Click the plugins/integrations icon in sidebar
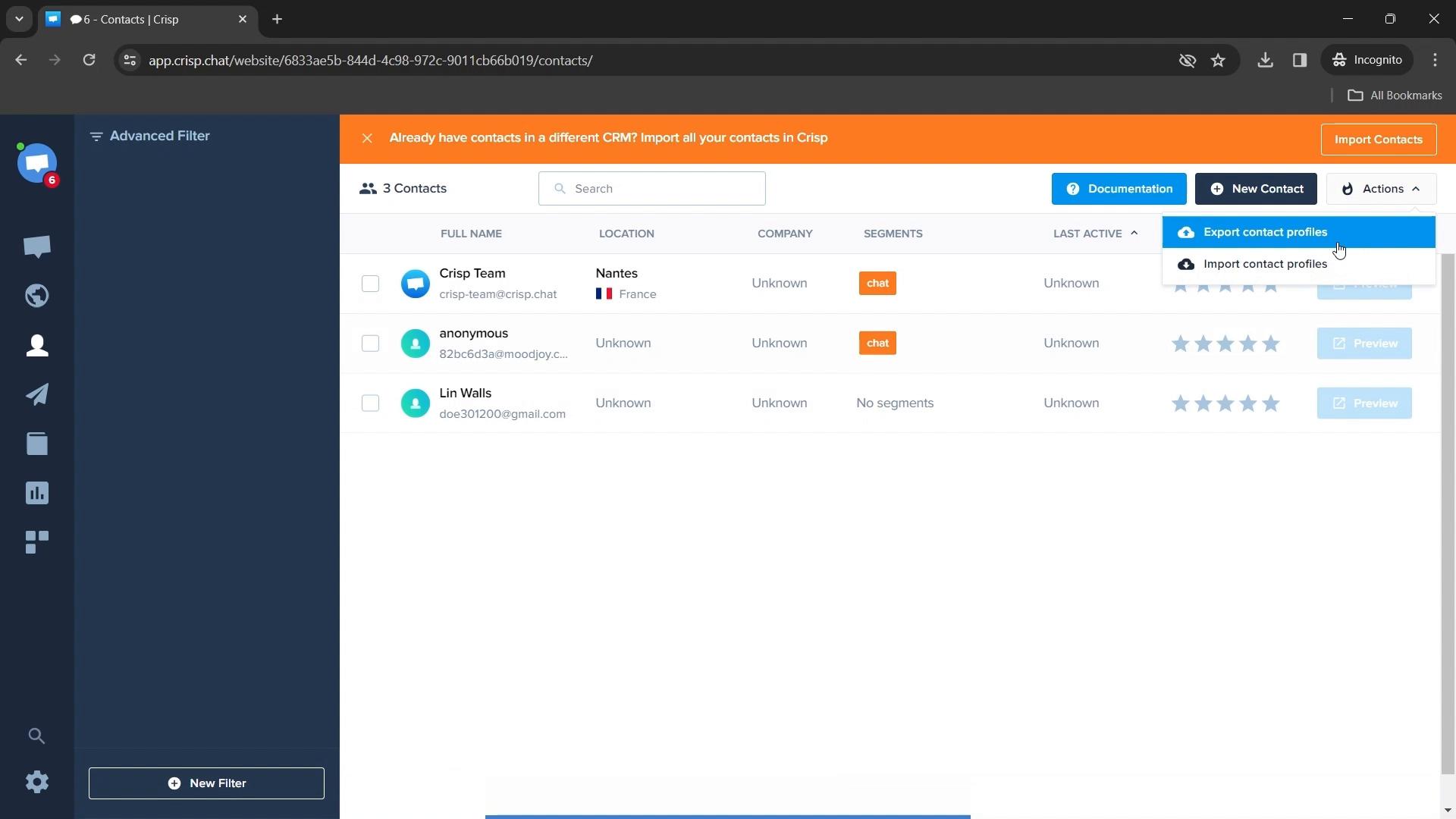Viewport: 1456px width, 819px height. pos(37,541)
